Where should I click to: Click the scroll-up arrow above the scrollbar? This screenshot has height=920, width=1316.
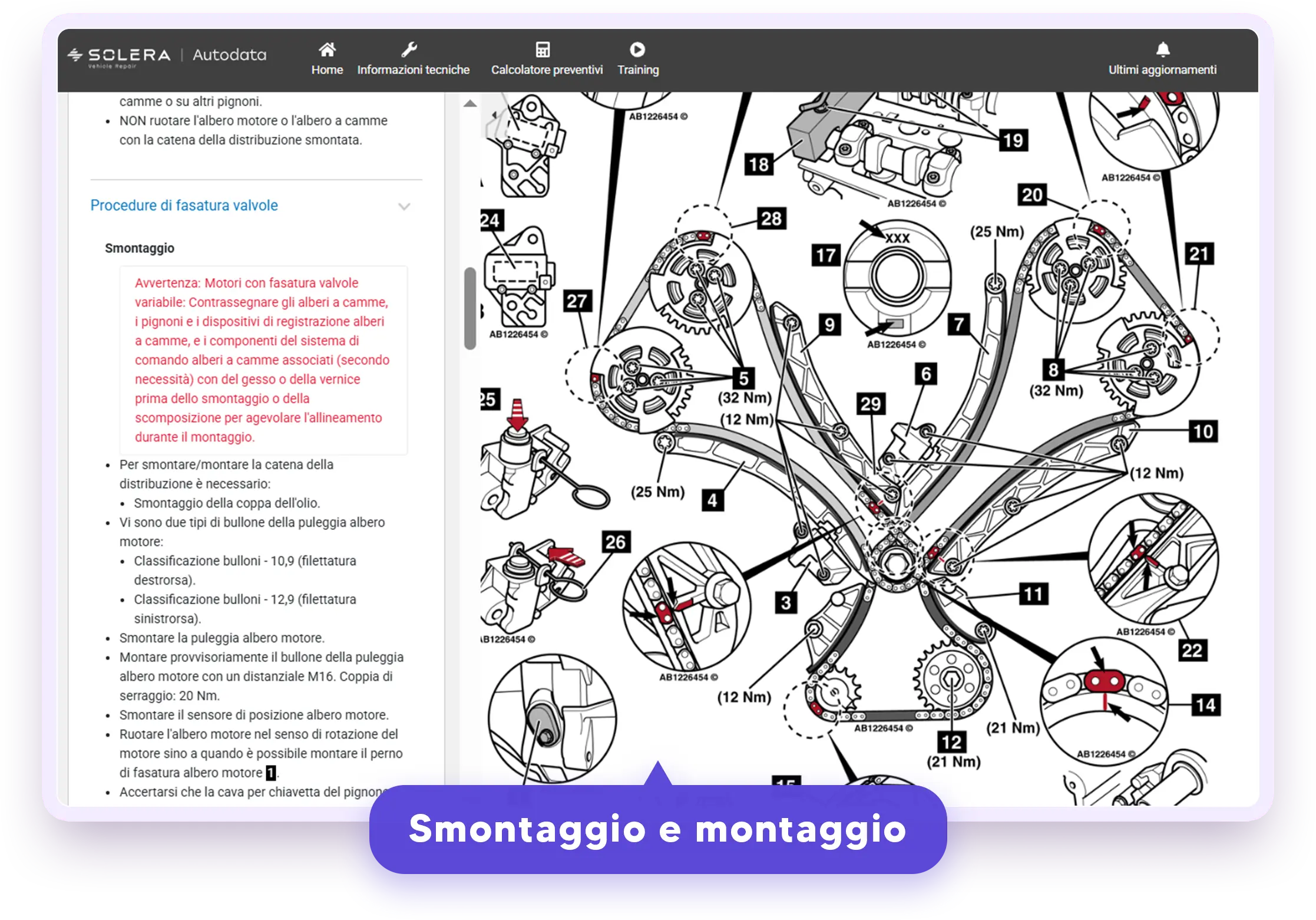[469, 104]
